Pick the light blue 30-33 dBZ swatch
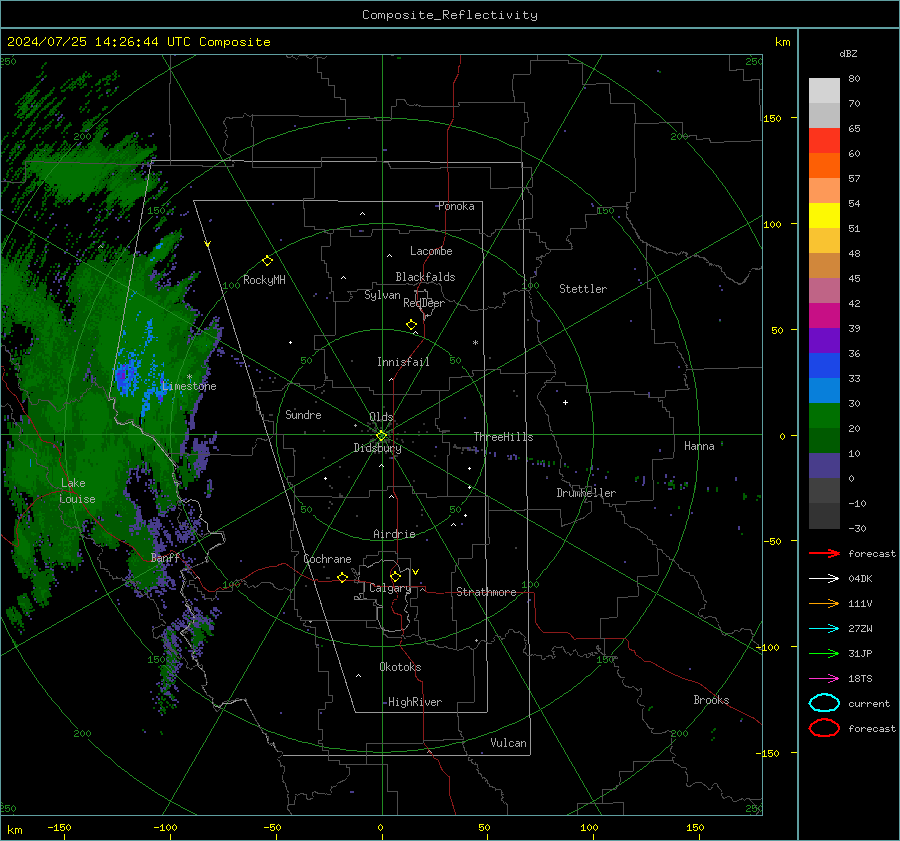 point(824,391)
